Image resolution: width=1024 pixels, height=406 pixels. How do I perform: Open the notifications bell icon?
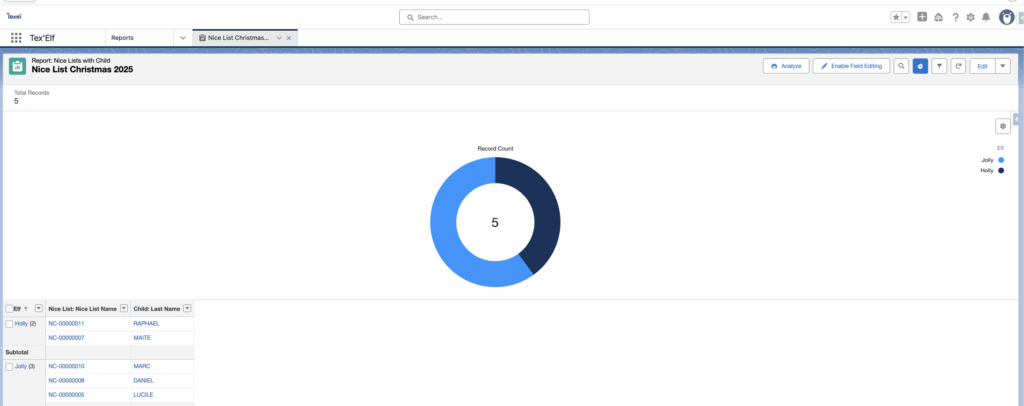click(986, 17)
